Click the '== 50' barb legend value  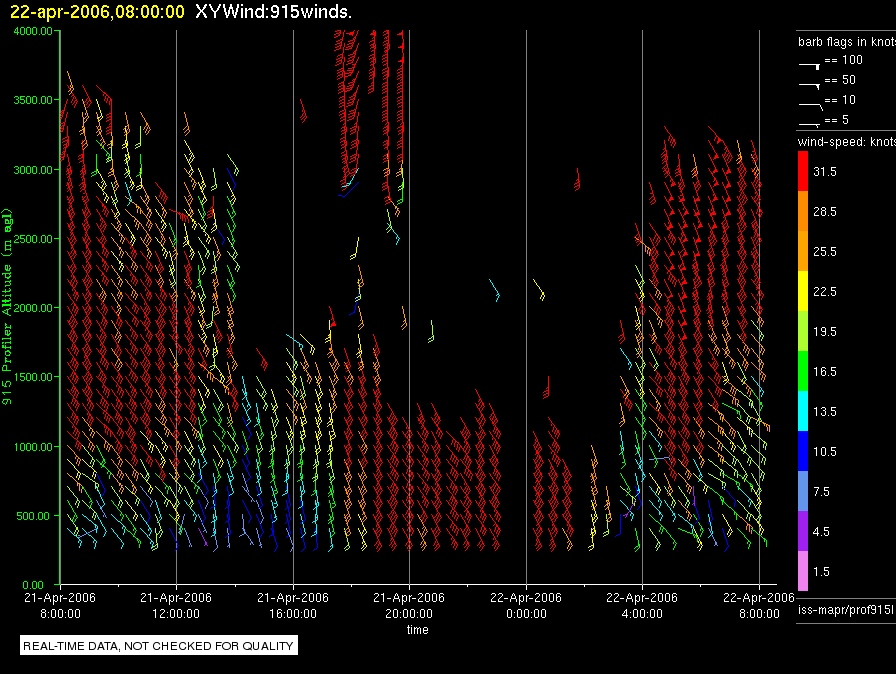point(840,80)
